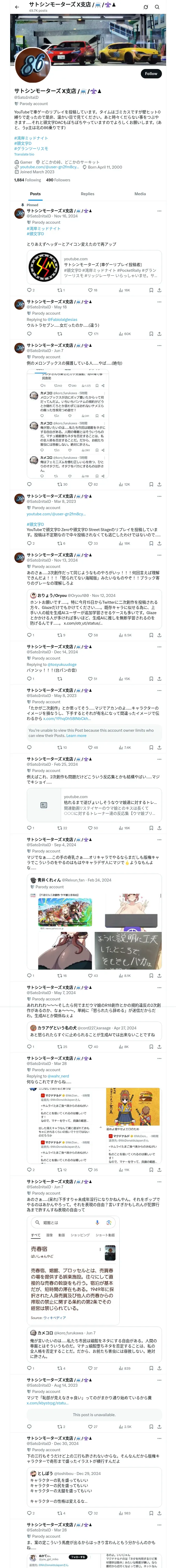Share the Dec 14, 2024 post
Screen dimensions: 176x1568
click(159, 679)
